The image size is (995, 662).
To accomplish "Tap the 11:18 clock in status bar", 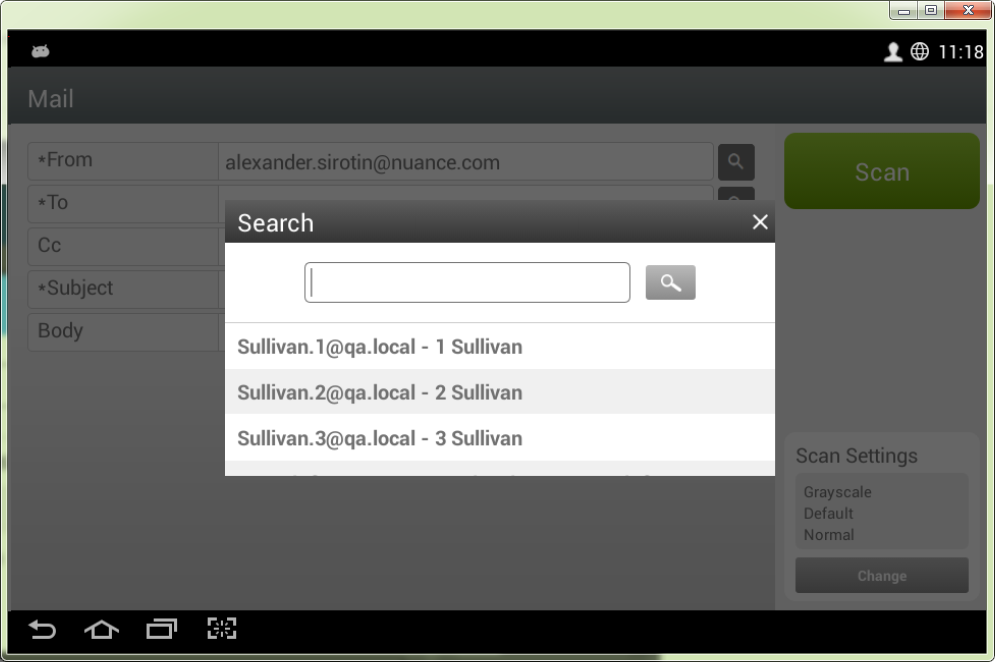I will click(960, 52).
